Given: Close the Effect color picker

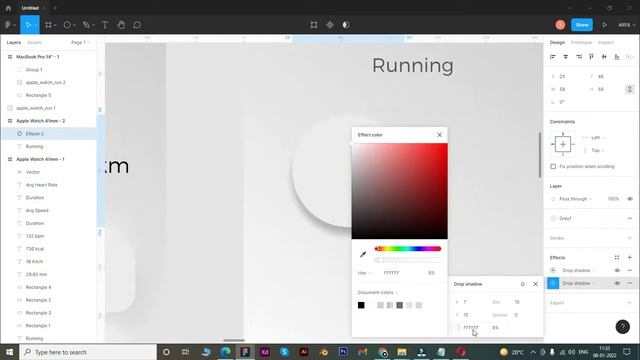Looking at the screenshot, I should 439,135.
